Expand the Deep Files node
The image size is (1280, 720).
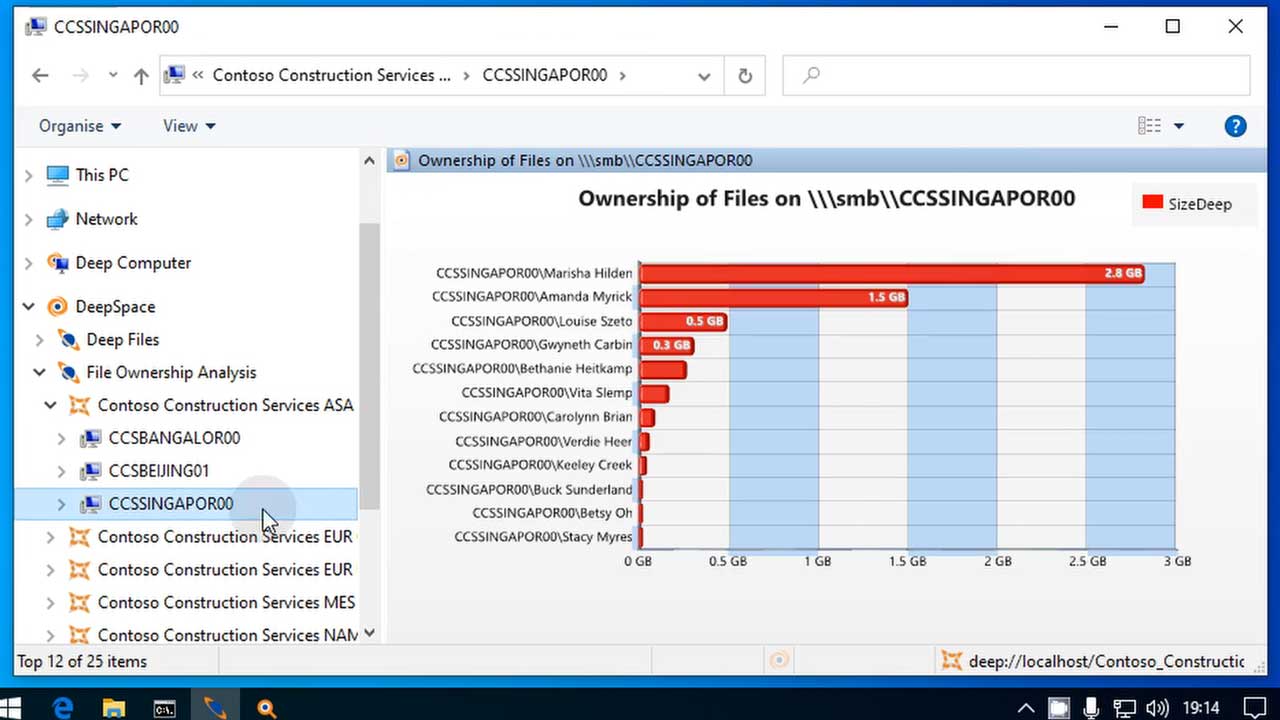click(39, 340)
